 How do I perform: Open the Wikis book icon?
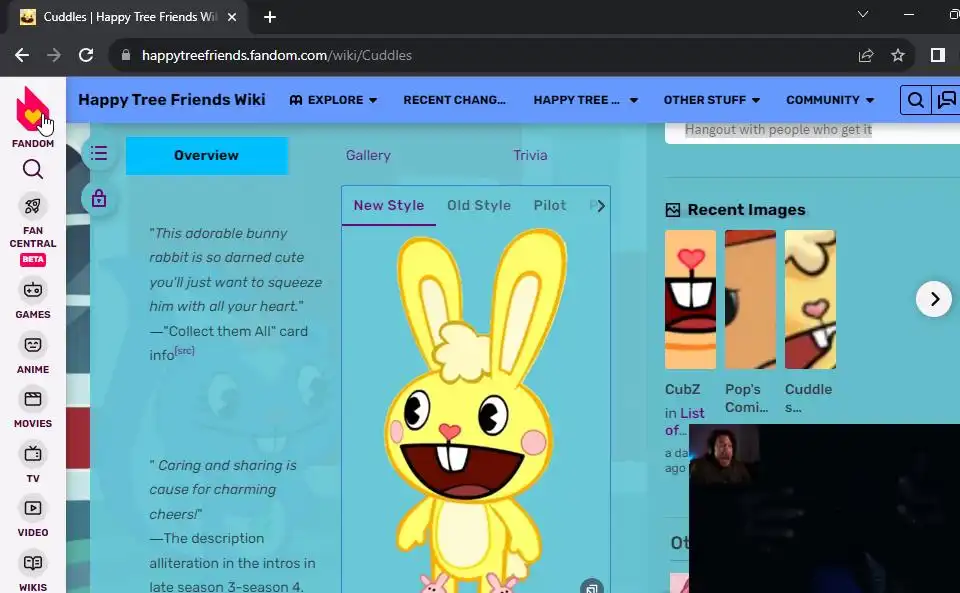33,562
